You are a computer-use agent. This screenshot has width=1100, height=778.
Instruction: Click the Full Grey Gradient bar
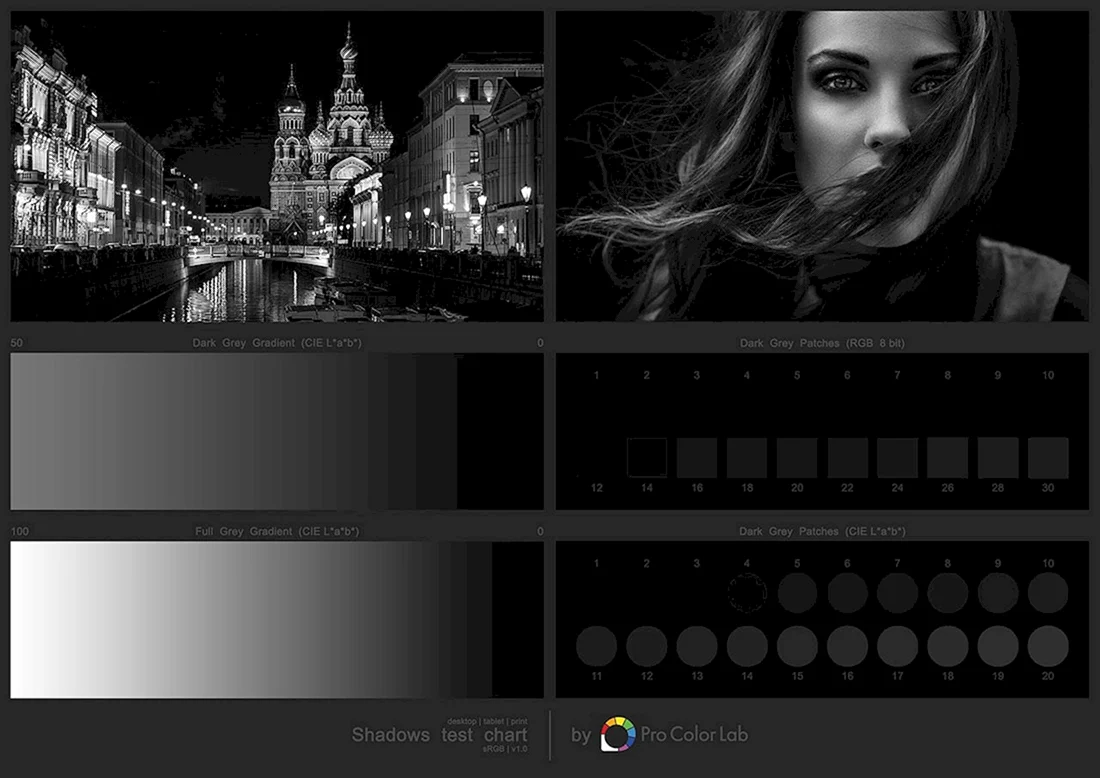[276, 619]
